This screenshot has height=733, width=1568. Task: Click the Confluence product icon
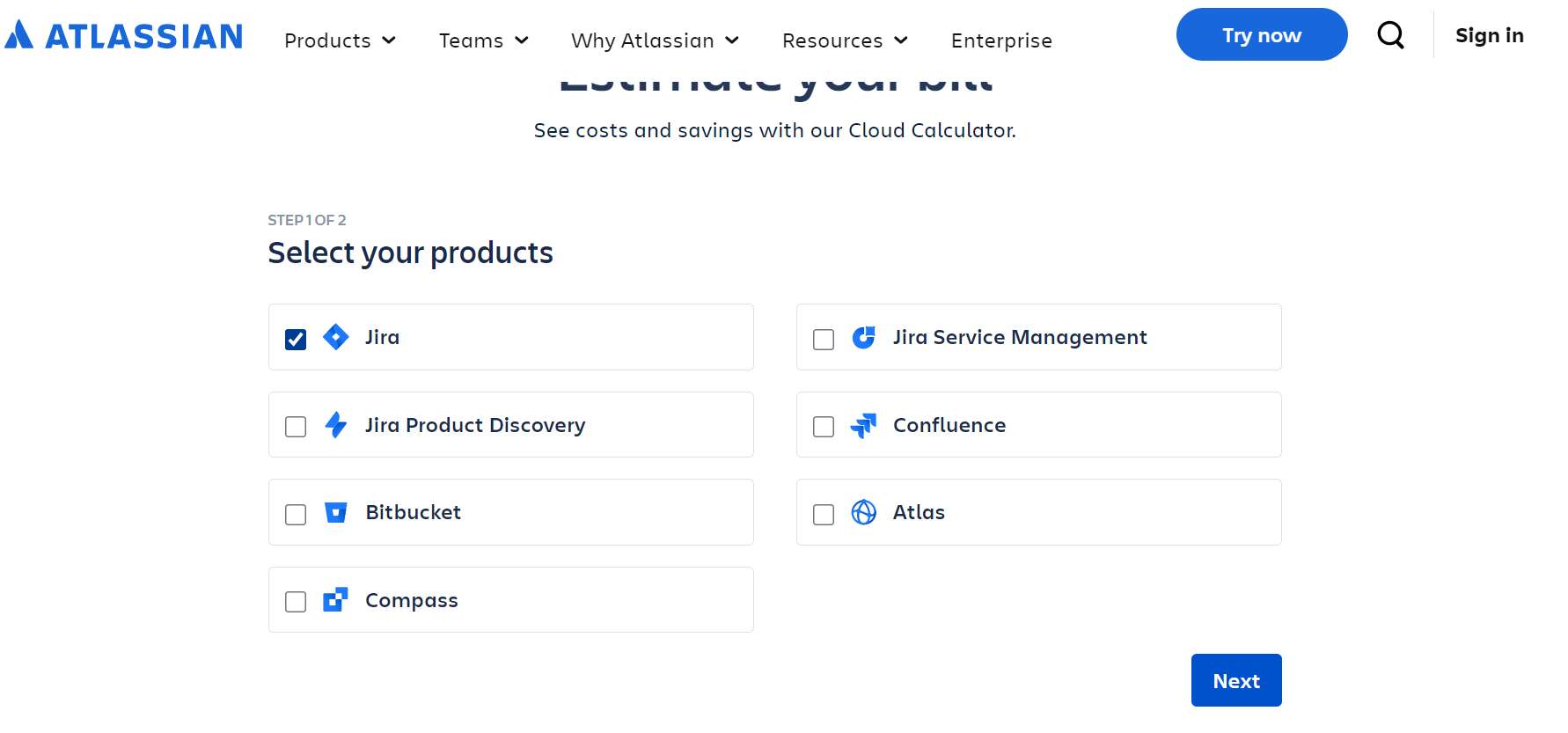coord(864,425)
